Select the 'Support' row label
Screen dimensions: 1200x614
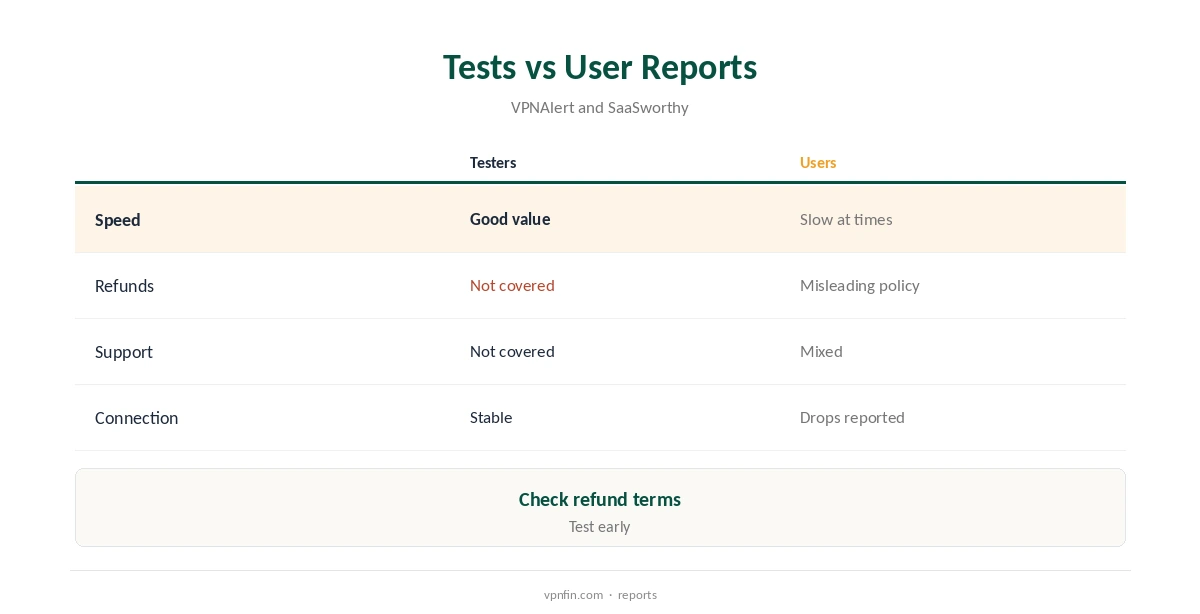click(x=124, y=352)
